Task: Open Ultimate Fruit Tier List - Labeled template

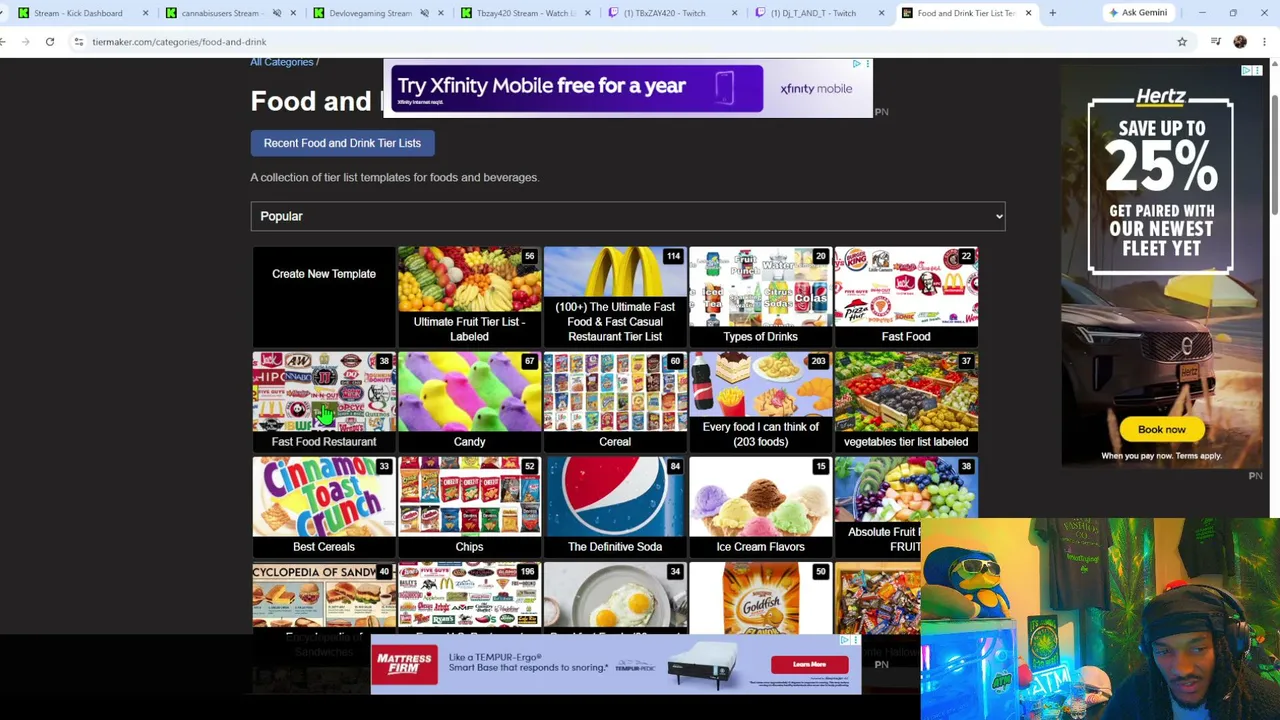Action: pos(469,296)
